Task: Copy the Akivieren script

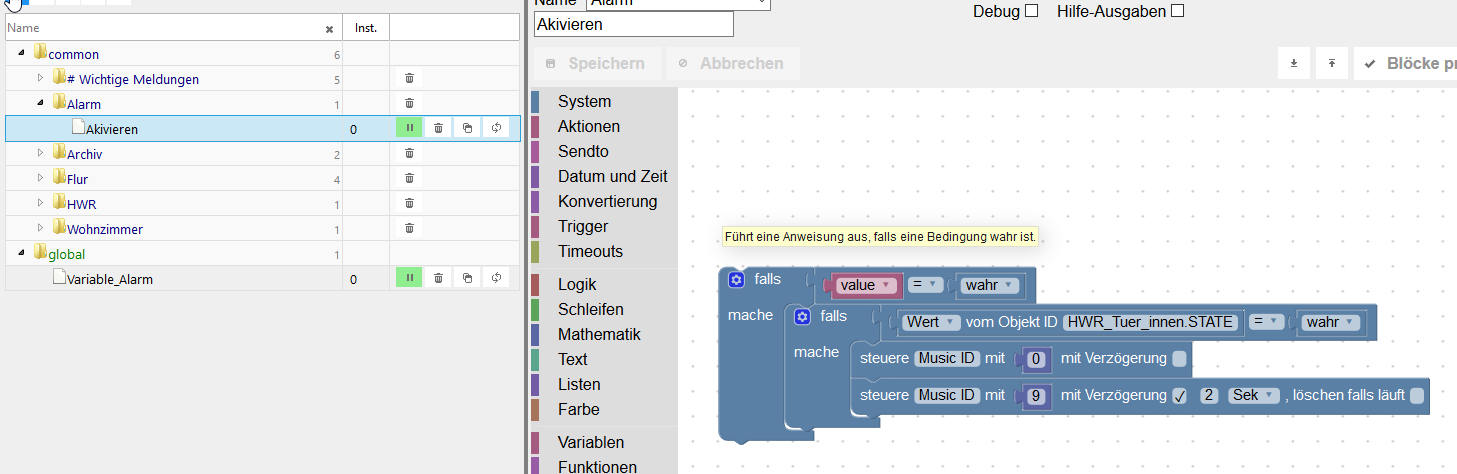Action: coord(467,128)
